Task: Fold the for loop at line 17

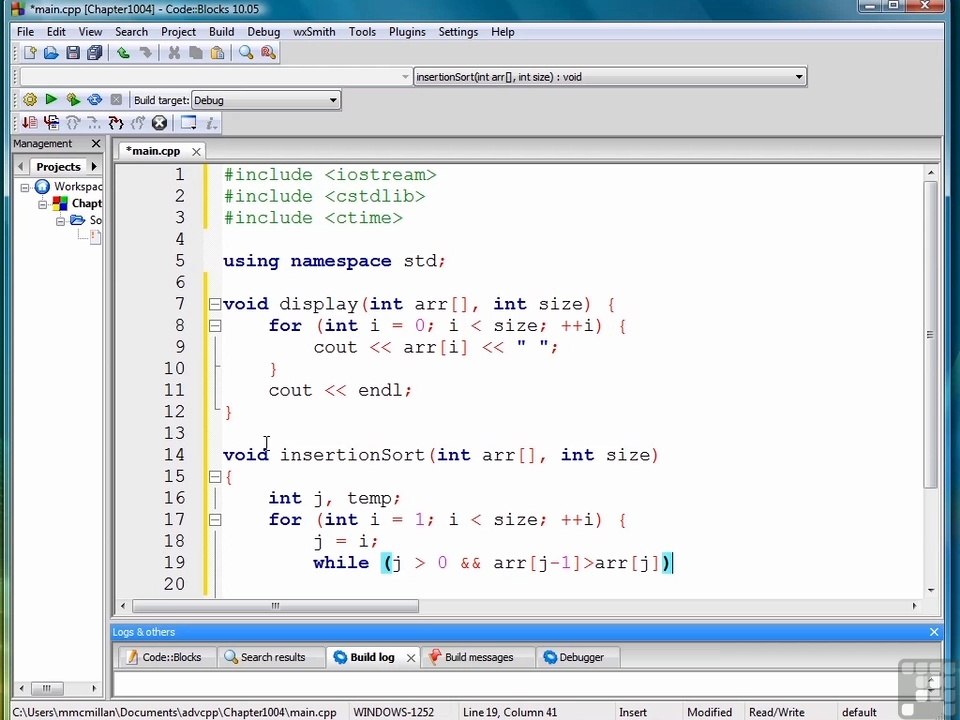Action: pos(215,520)
